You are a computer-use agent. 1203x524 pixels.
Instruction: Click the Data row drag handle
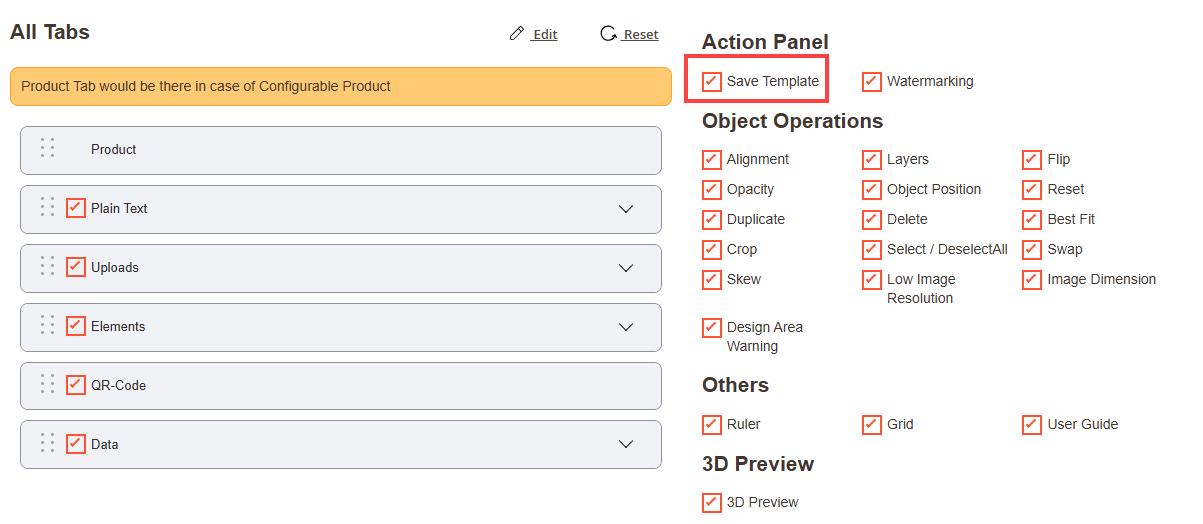(x=47, y=443)
